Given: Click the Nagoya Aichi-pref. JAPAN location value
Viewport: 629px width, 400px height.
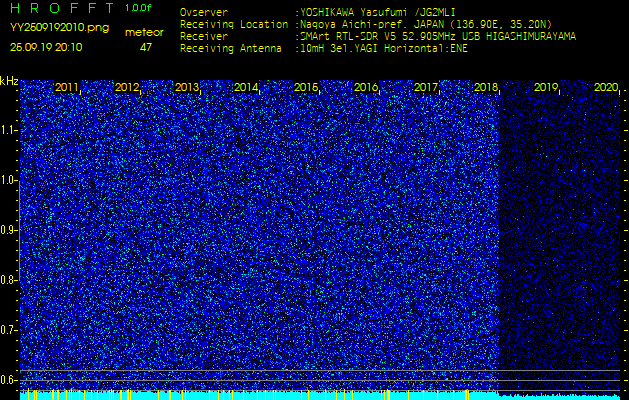Looking at the screenshot, I should coord(426,24).
